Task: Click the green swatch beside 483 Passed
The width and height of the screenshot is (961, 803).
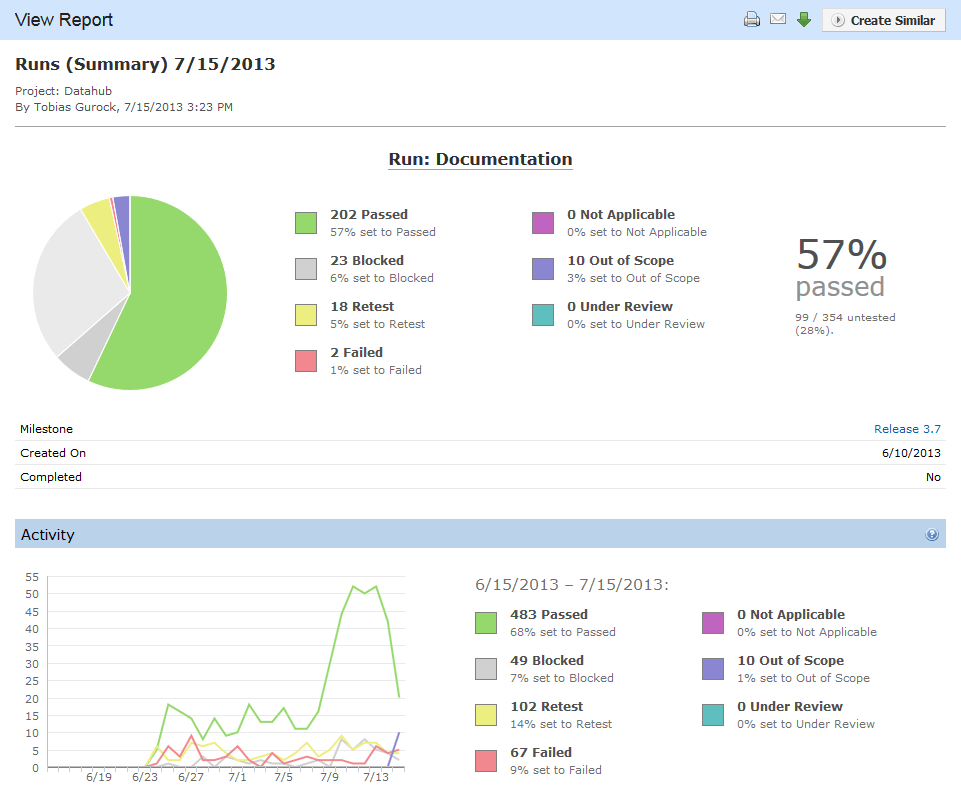Action: click(486, 623)
